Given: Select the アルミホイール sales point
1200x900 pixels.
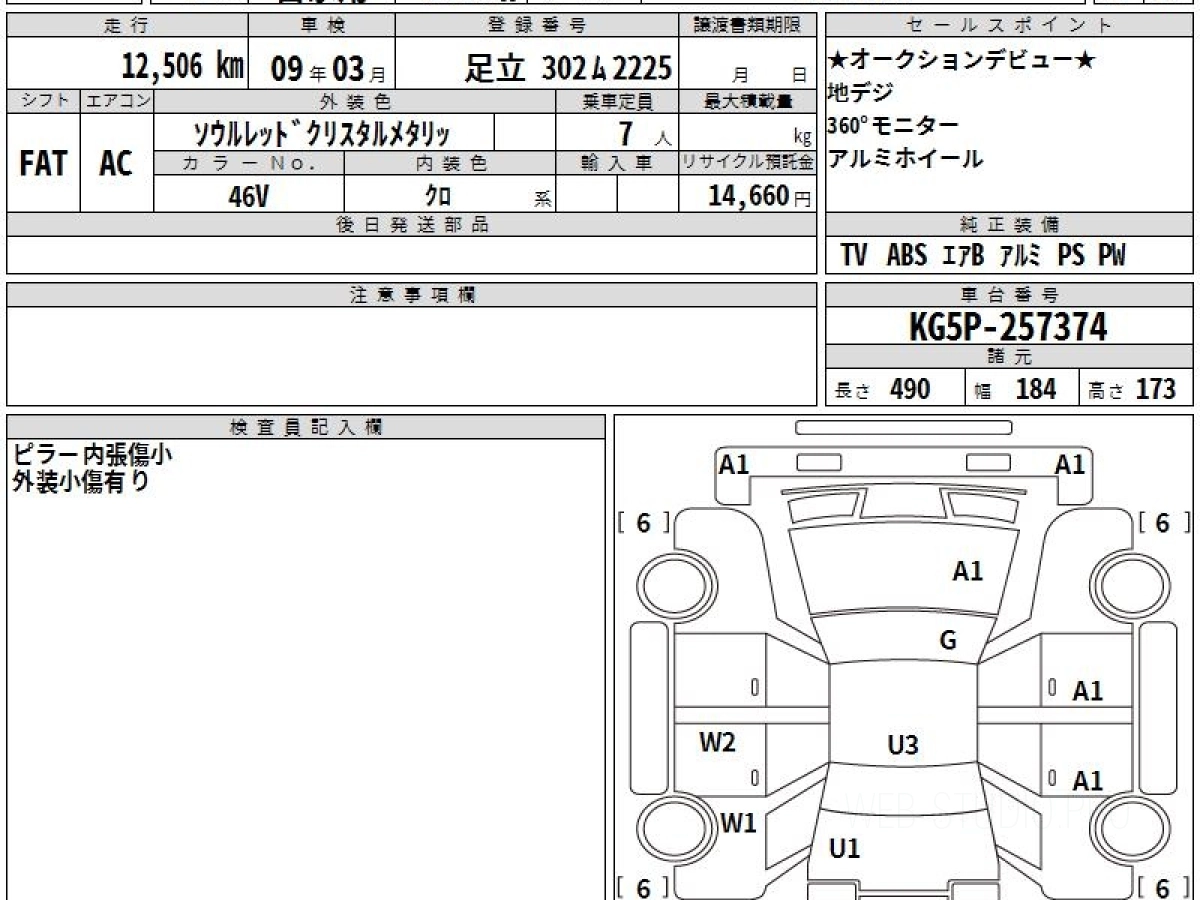Looking at the screenshot, I should pyautogui.click(x=906, y=158).
